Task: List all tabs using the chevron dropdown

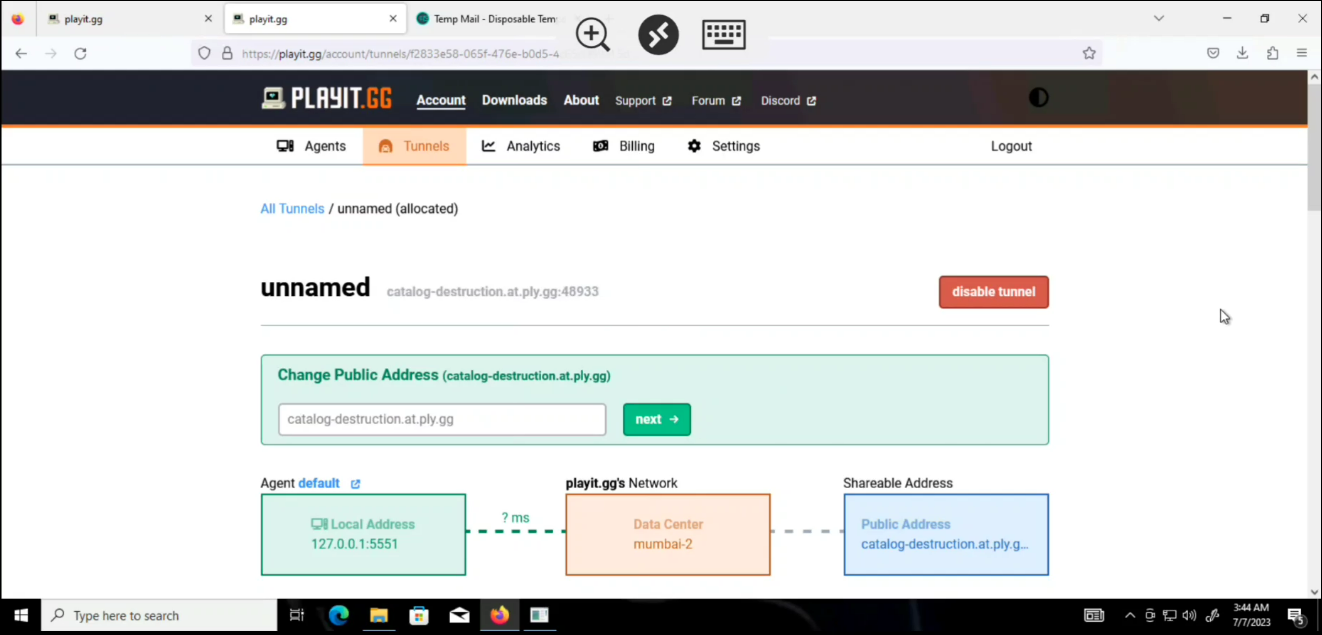Action: [x=1159, y=18]
